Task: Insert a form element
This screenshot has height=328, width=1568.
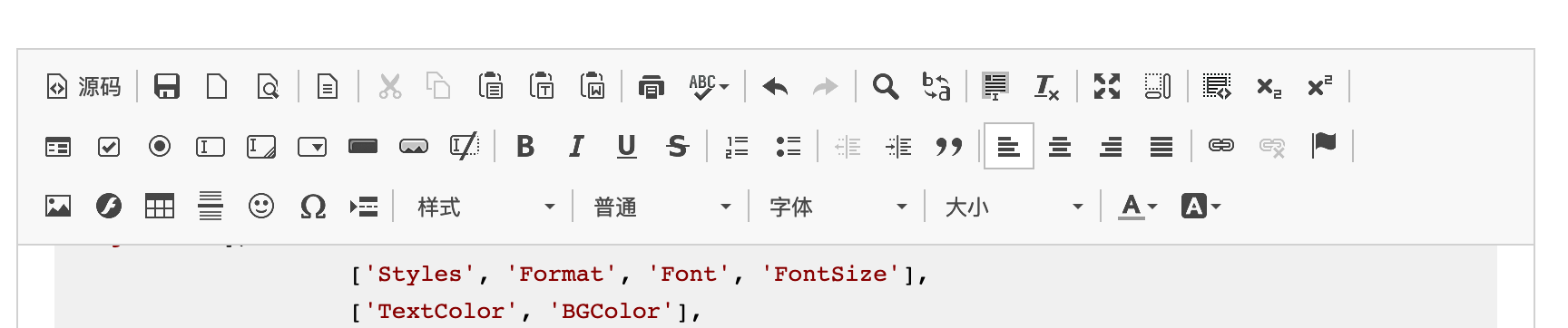Action: [58, 147]
